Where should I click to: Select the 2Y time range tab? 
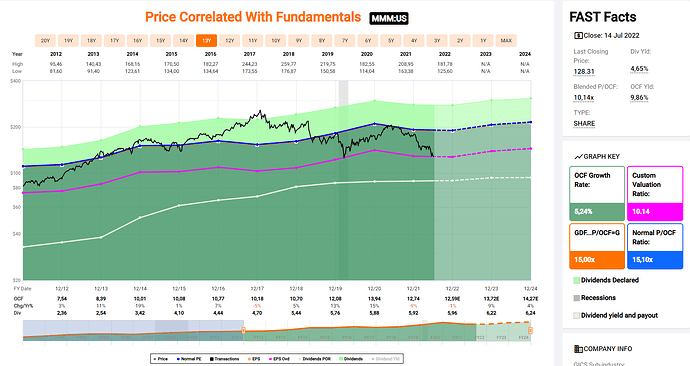click(x=460, y=40)
